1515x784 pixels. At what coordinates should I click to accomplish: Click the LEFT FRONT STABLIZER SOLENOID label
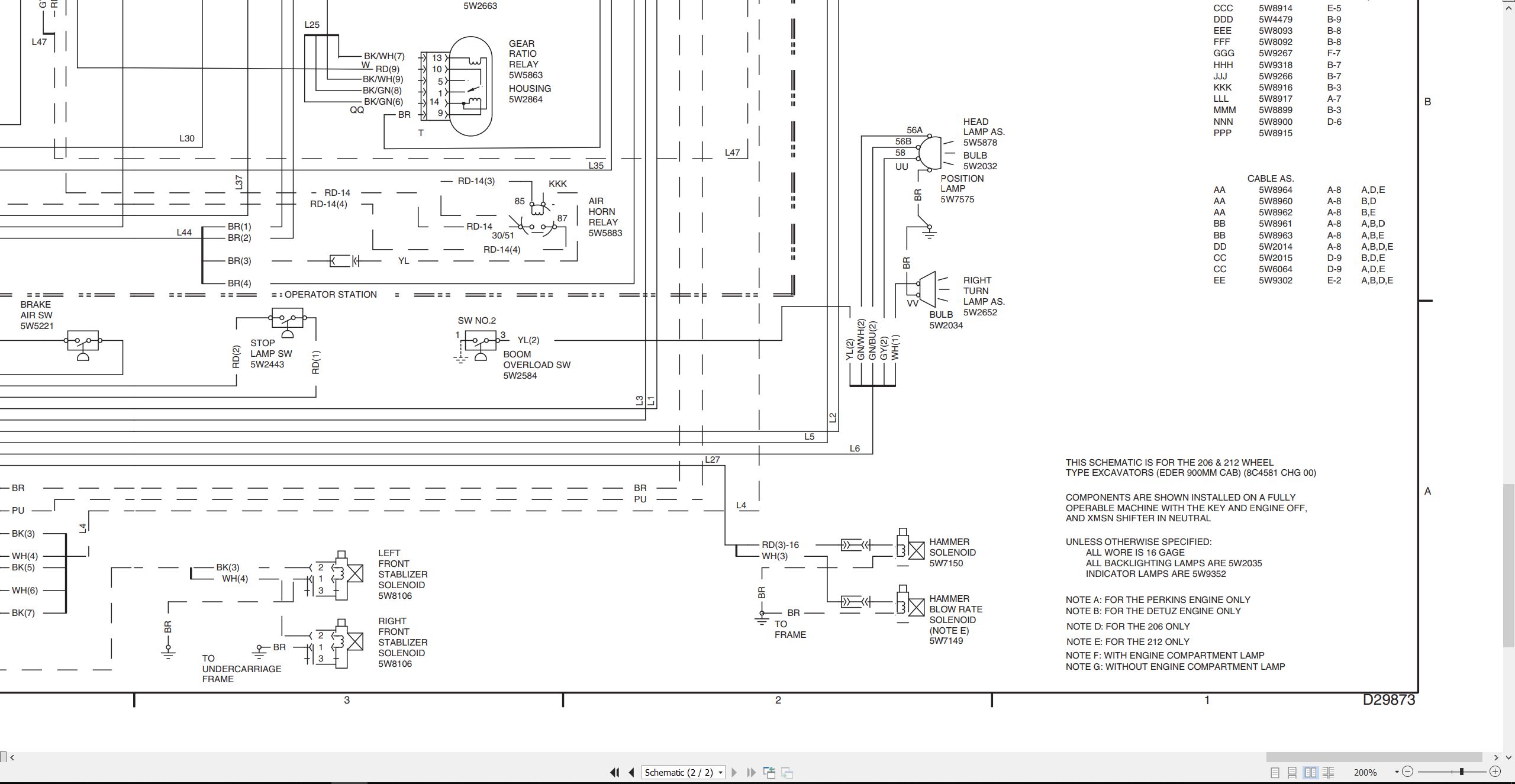[402, 569]
